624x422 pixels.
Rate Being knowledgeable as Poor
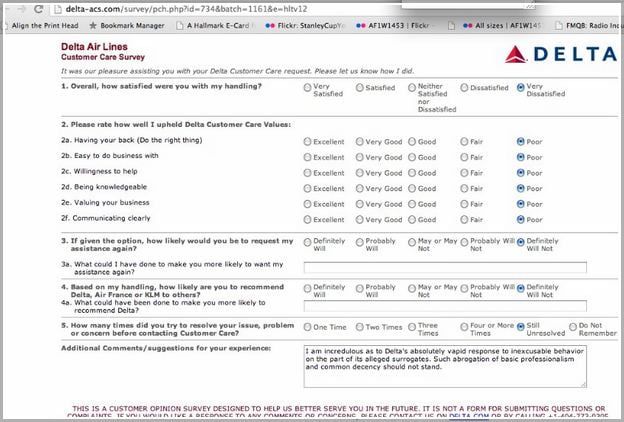(x=521, y=188)
